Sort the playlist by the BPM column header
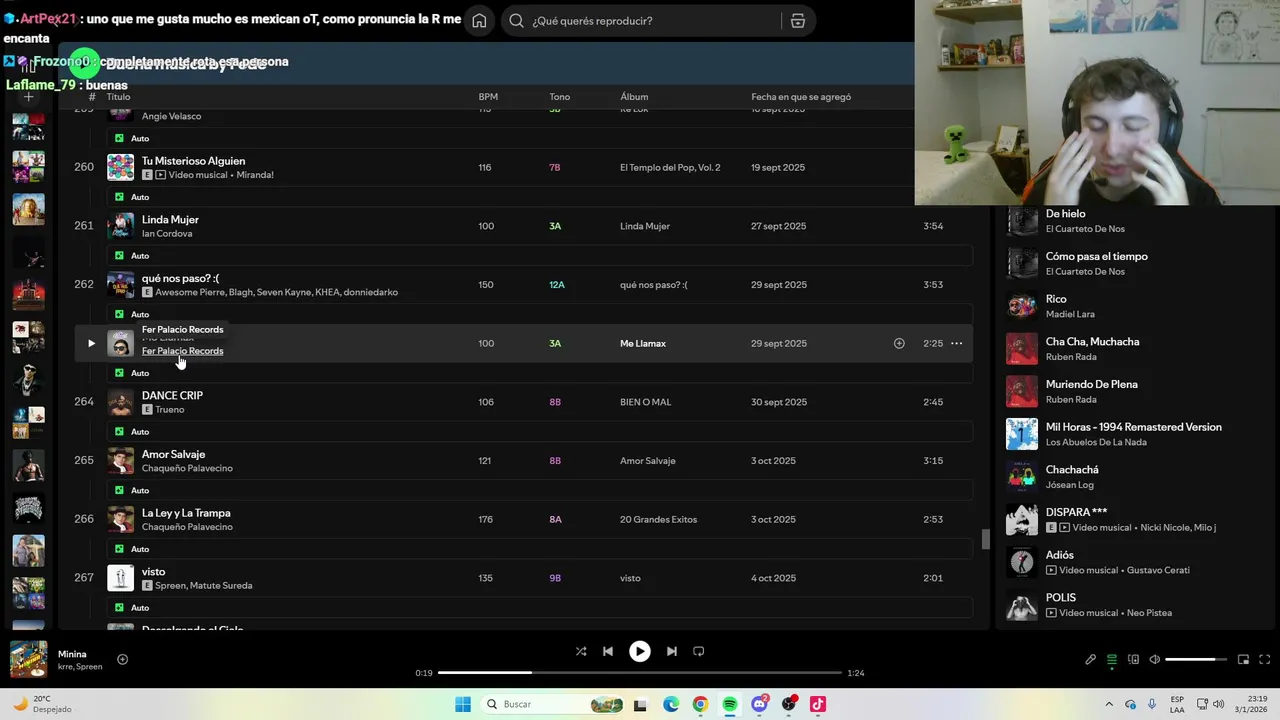The width and height of the screenshot is (1280, 720). click(488, 97)
